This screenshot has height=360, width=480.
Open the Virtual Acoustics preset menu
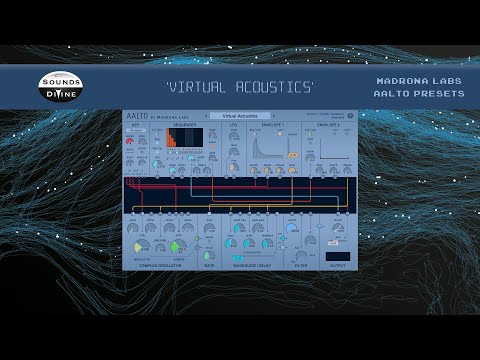(240, 116)
